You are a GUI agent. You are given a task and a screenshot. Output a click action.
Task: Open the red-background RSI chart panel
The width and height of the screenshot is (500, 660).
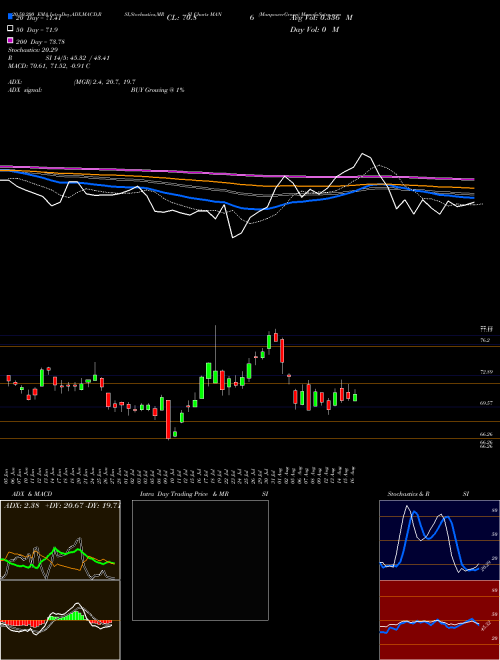click(439, 620)
